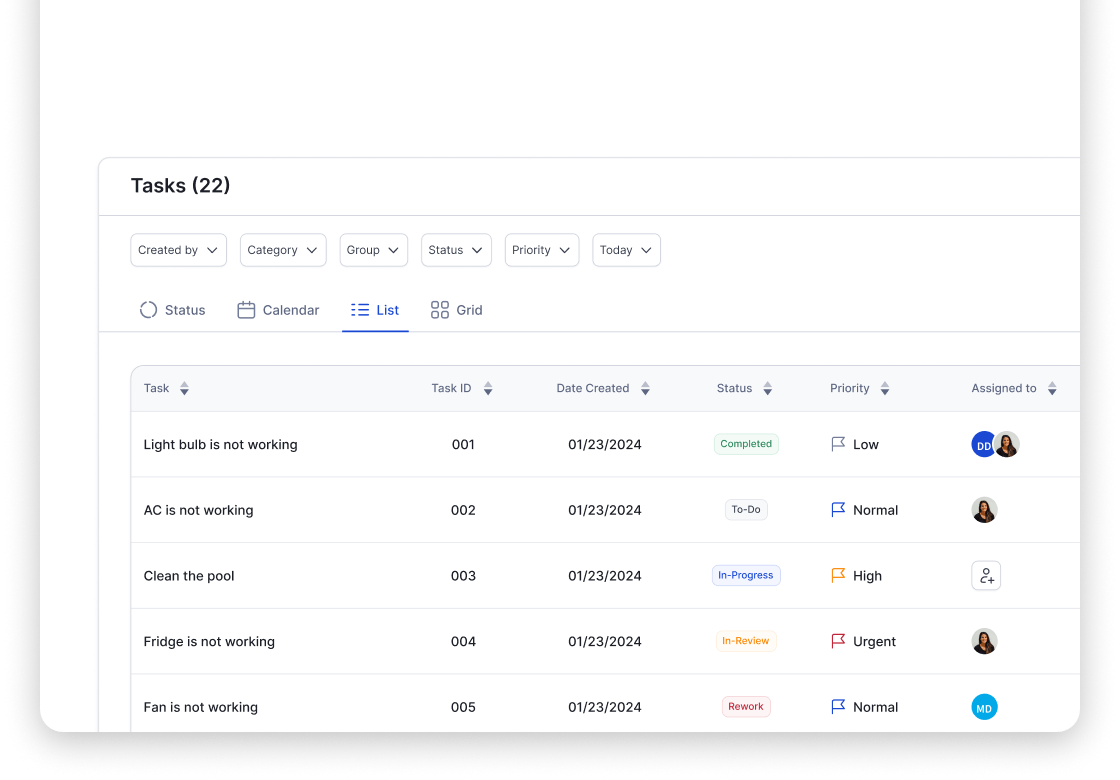Click the Urgent red flag on Fridge task

coord(839,641)
